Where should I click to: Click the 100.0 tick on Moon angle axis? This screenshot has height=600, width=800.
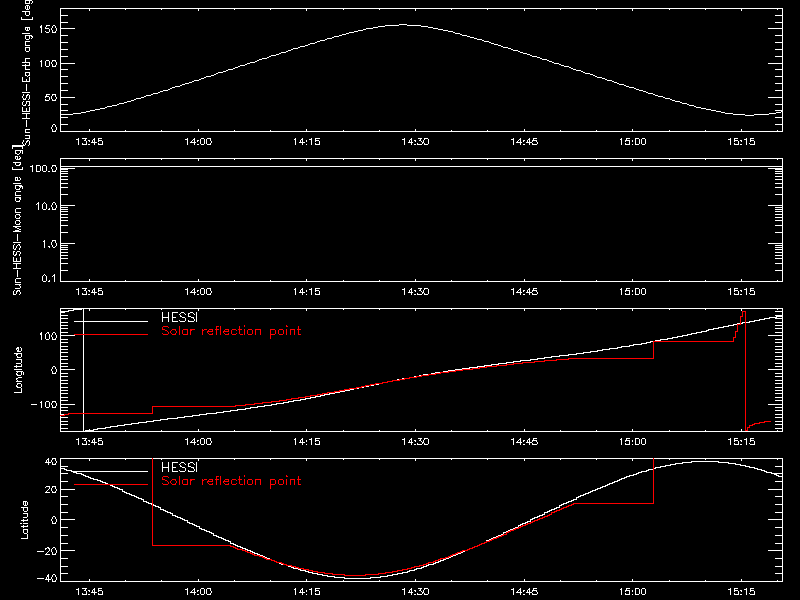(x=43, y=168)
